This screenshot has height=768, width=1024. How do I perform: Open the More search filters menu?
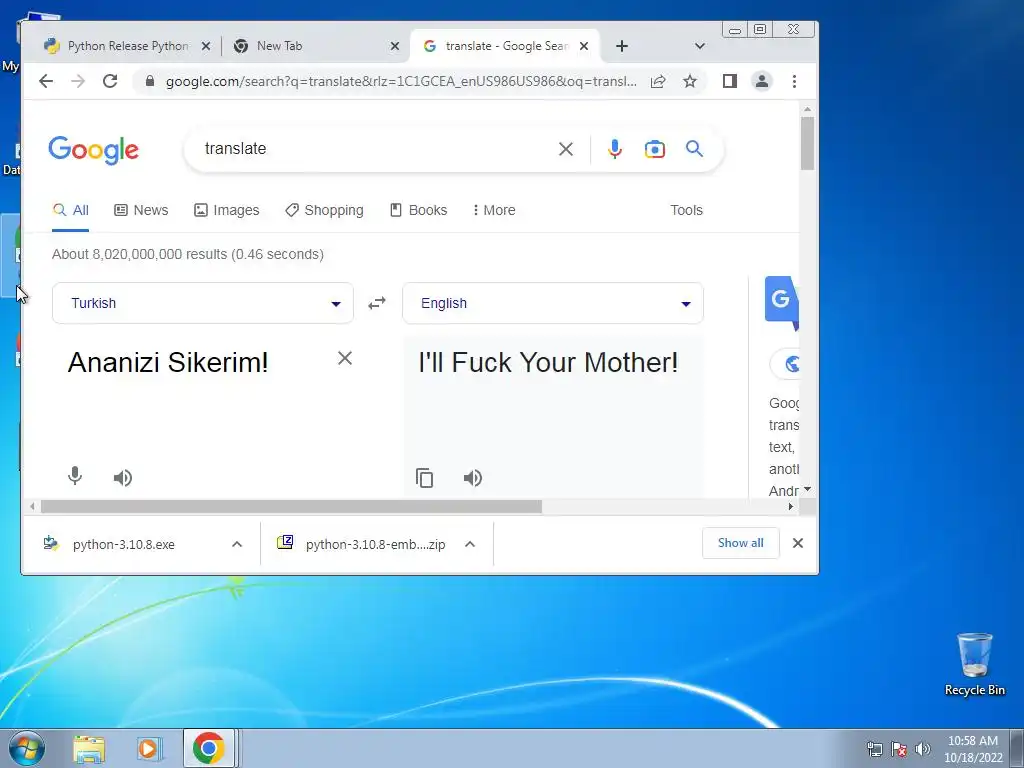494,210
